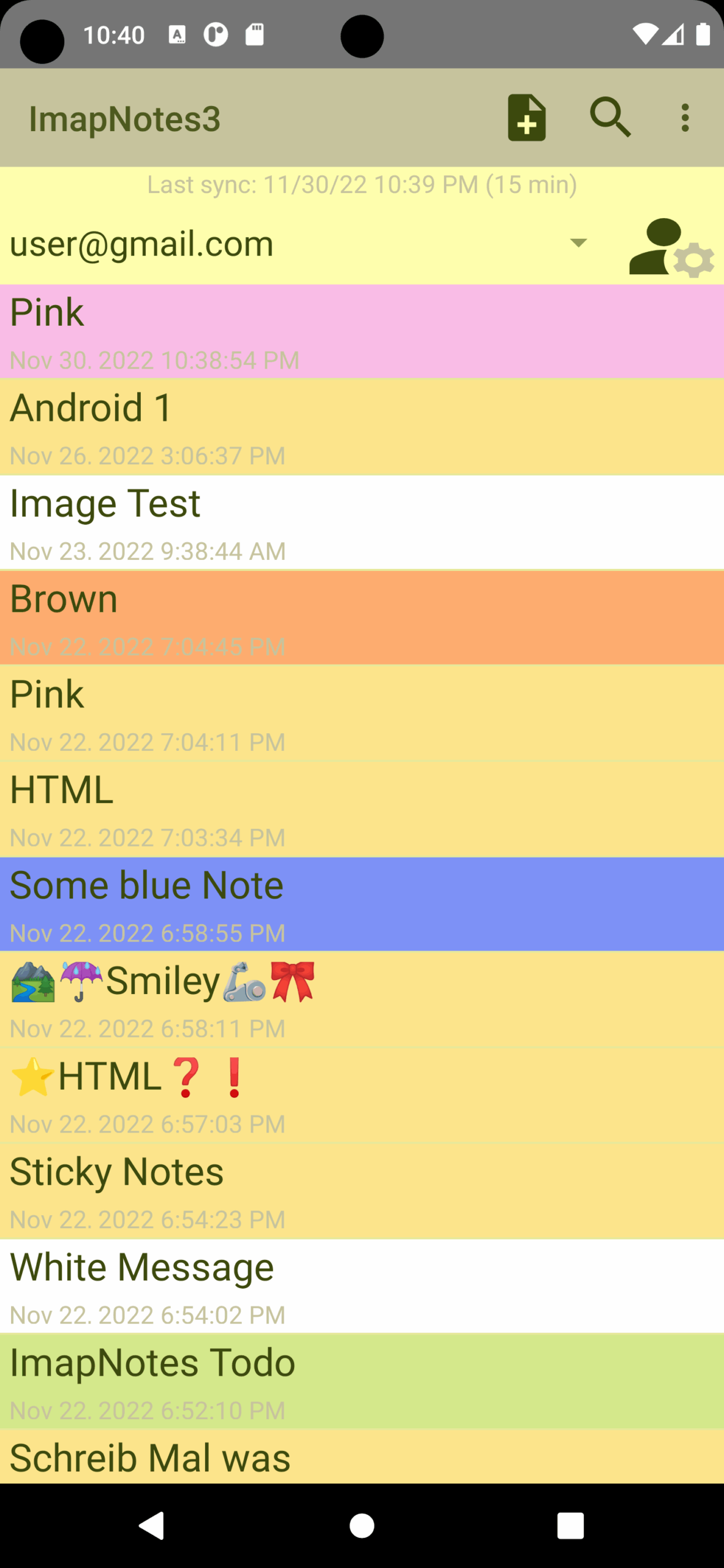Expand the account dropdown arrow
The image size is (724, 1568).
(x=578, y=243)
